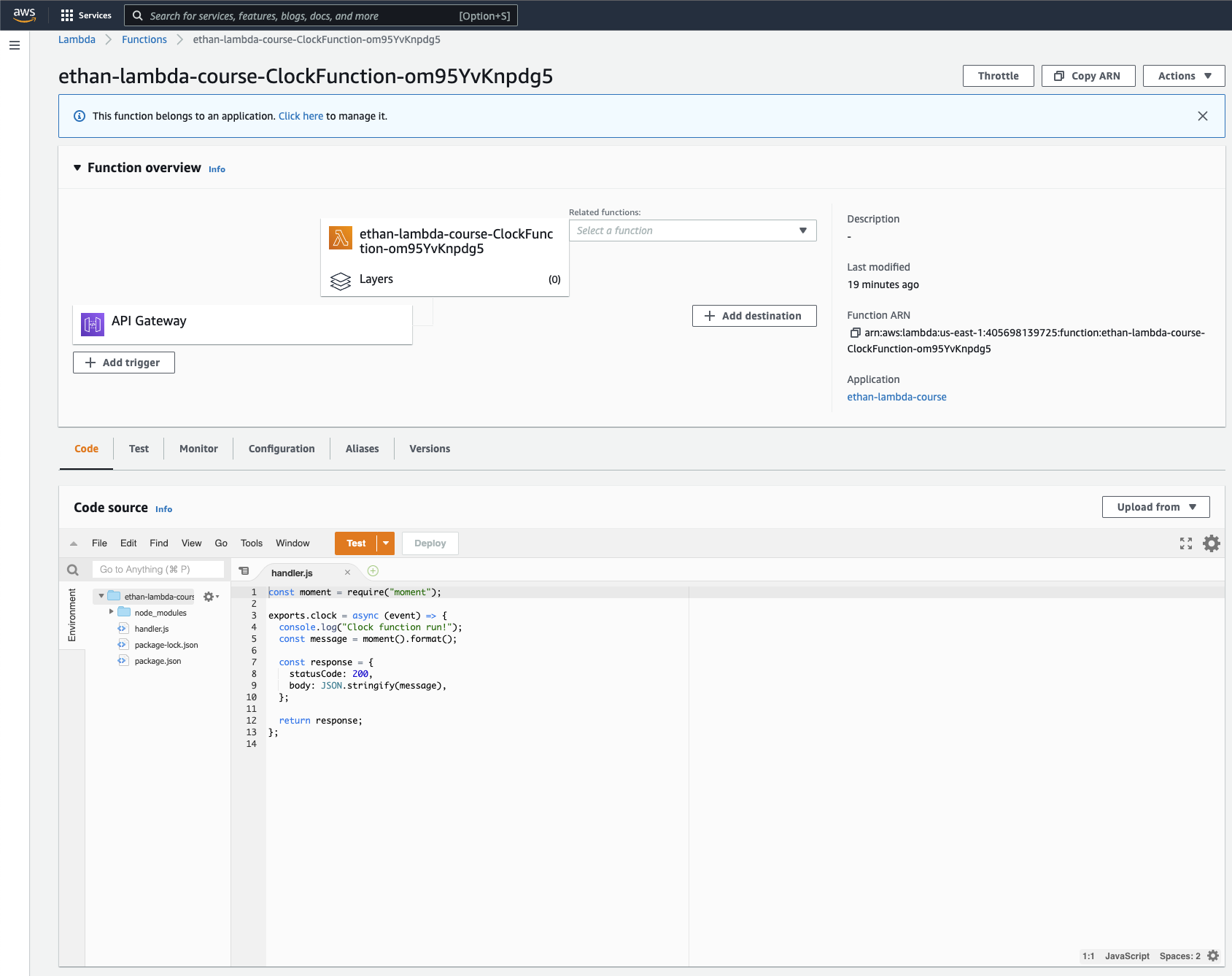1232x976 pixels.
Task: Switch to the Versions tab
Action: click(x=430, y=449)
